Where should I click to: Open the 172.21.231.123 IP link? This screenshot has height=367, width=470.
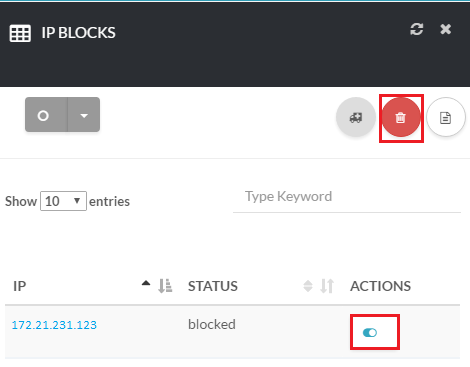(54, 325)
